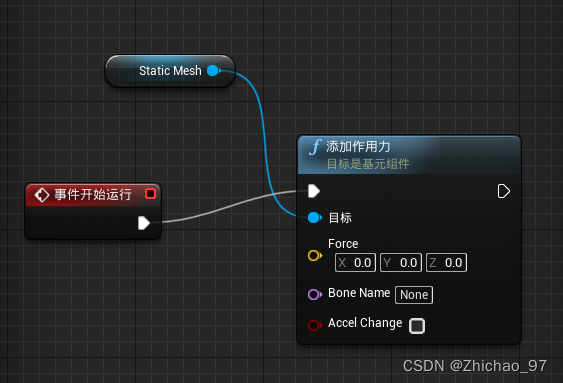Click the Bone Name label
Viewport: 563px width, 383px height.
pyautogui.click(x=359, y=293)
